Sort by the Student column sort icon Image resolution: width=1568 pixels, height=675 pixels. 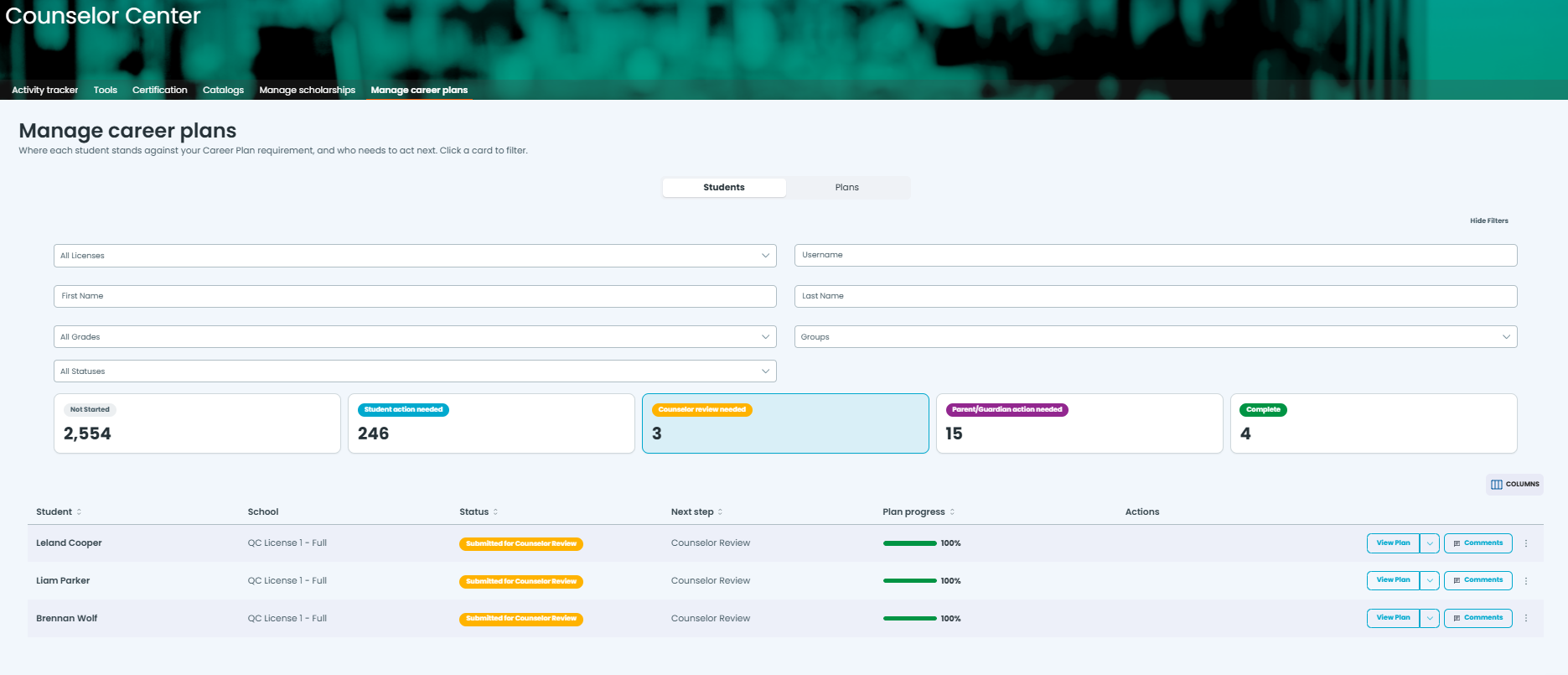pos(79,511)
